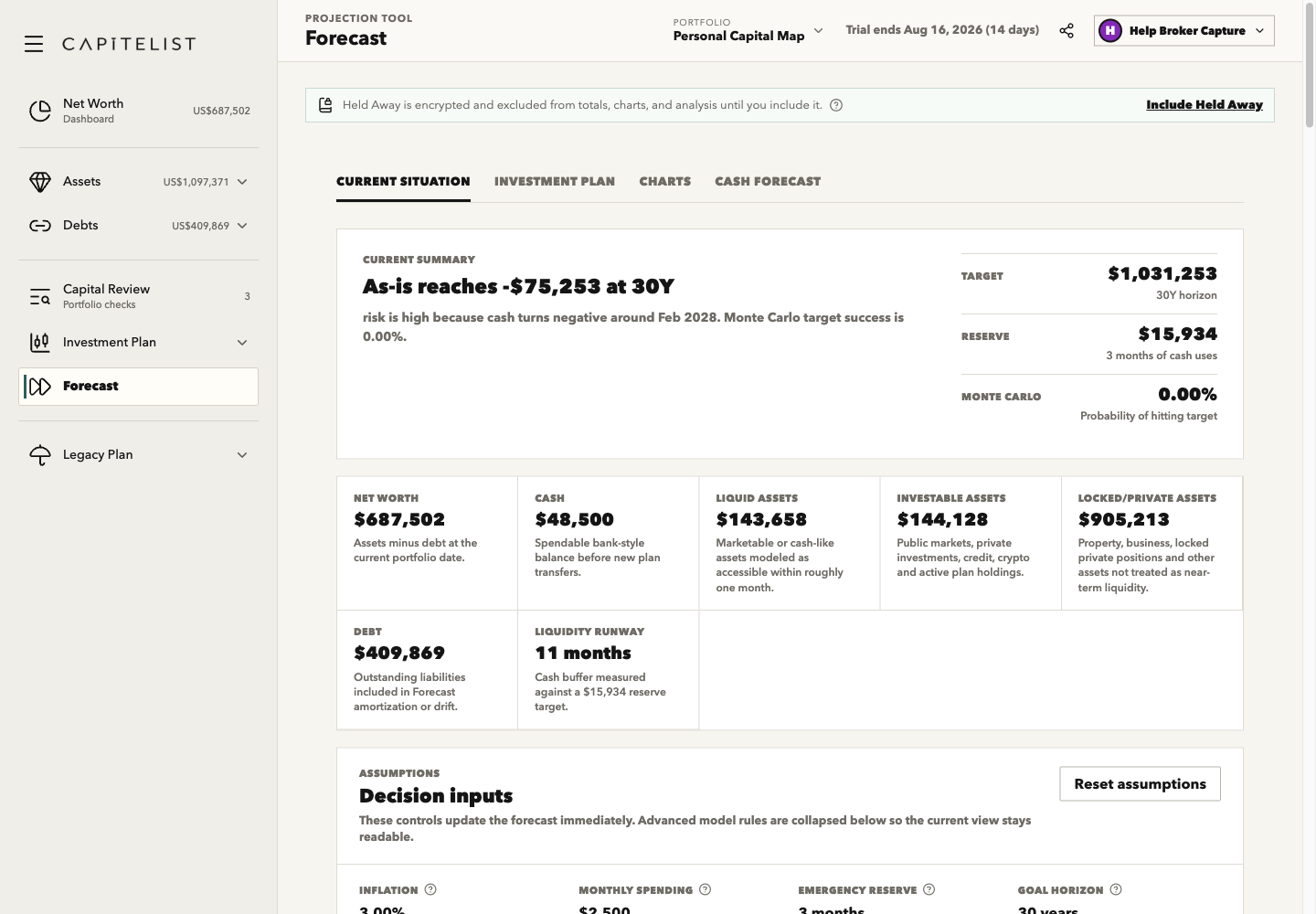Click the Debt $409,869 value

pos(399,654)
